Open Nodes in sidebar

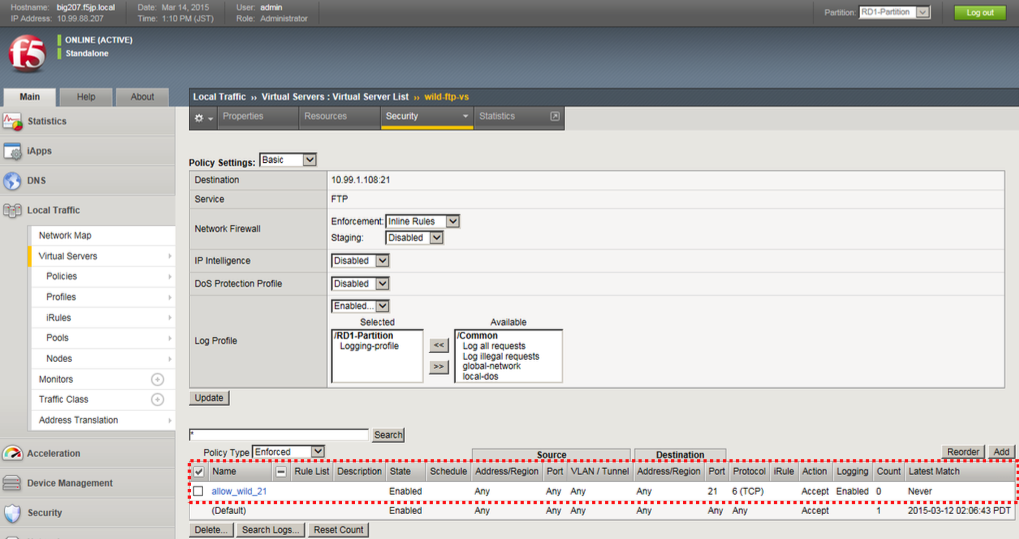tap(59, 359)
